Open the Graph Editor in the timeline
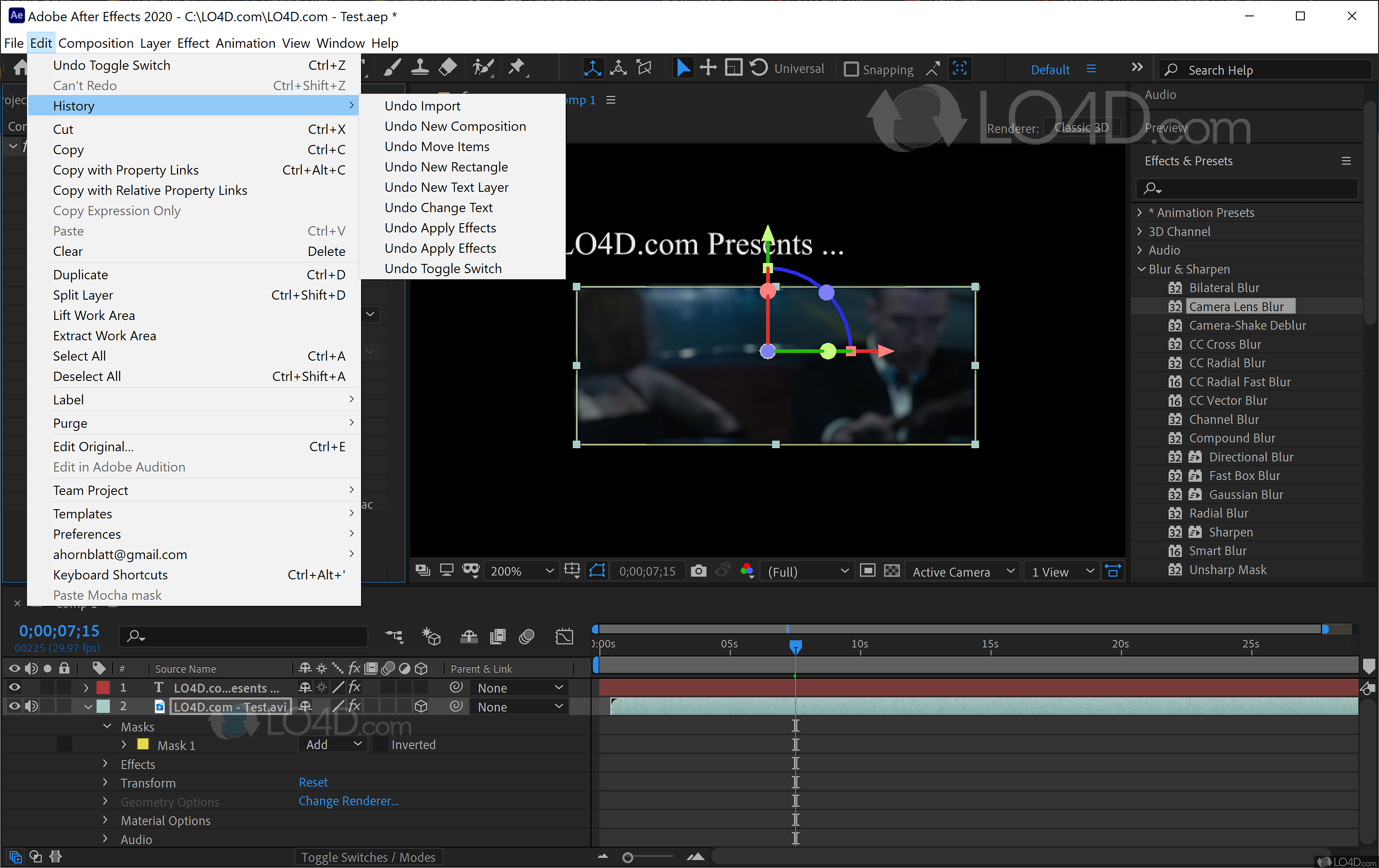 tap(564, 636)
